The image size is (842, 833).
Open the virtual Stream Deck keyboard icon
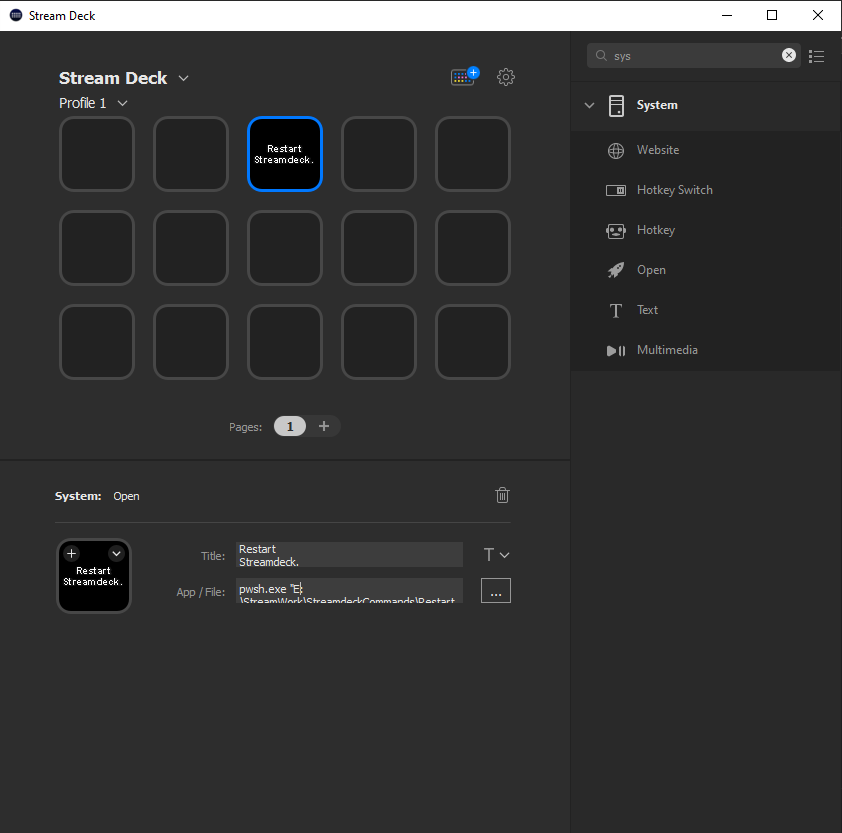coord(461,76)
